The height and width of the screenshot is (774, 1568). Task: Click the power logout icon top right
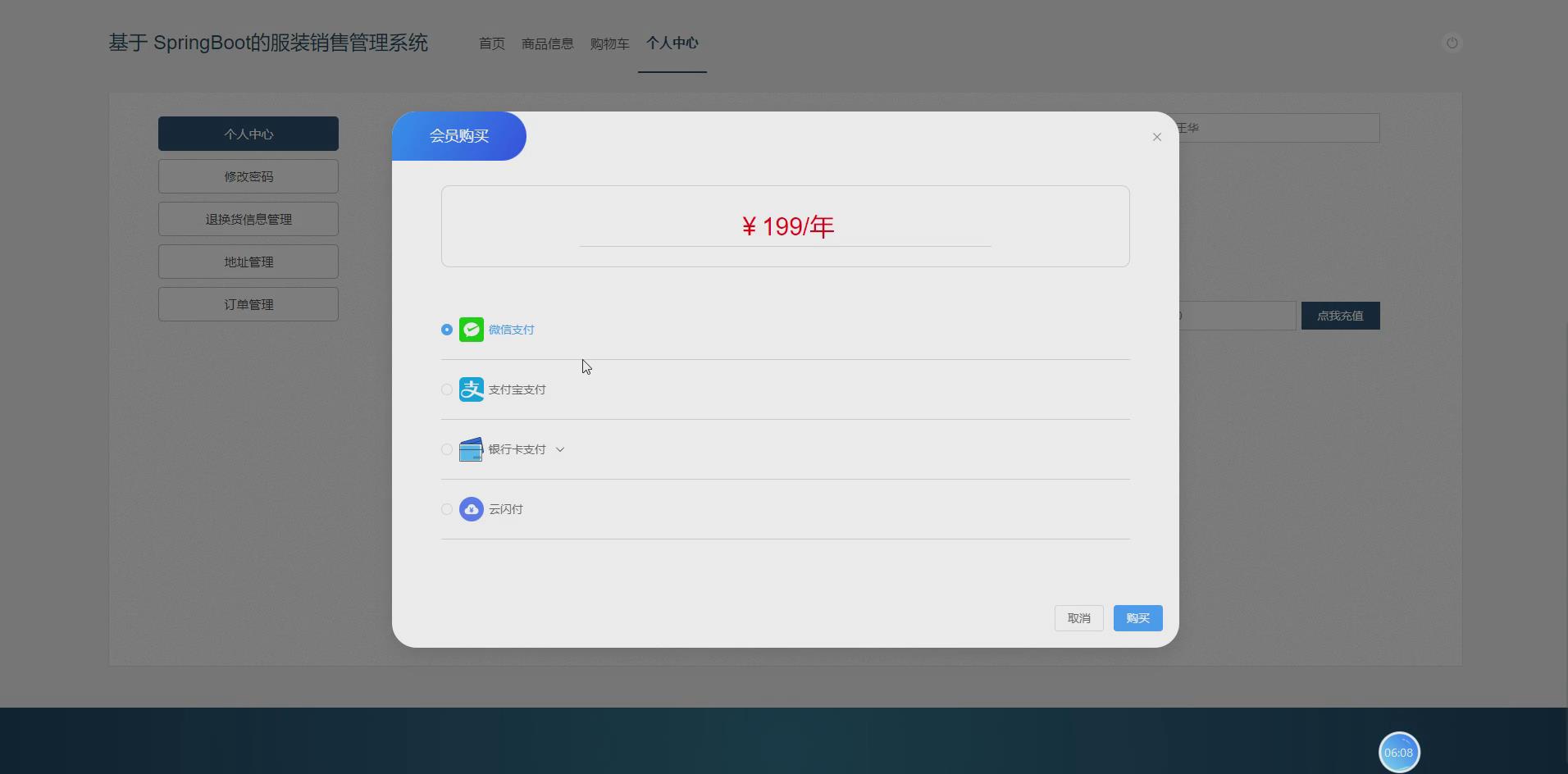pos(1452,43)
